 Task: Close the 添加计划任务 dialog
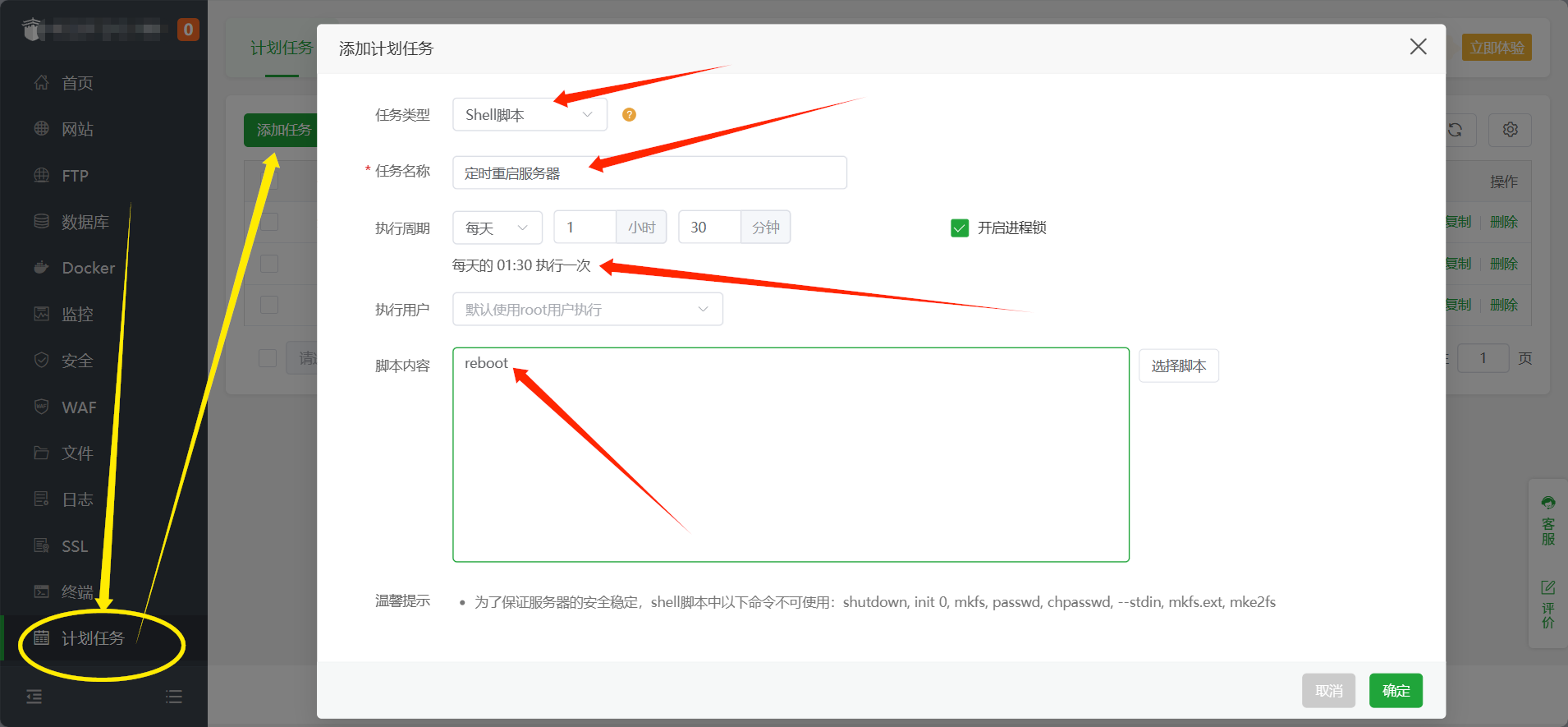point(1418,47)
